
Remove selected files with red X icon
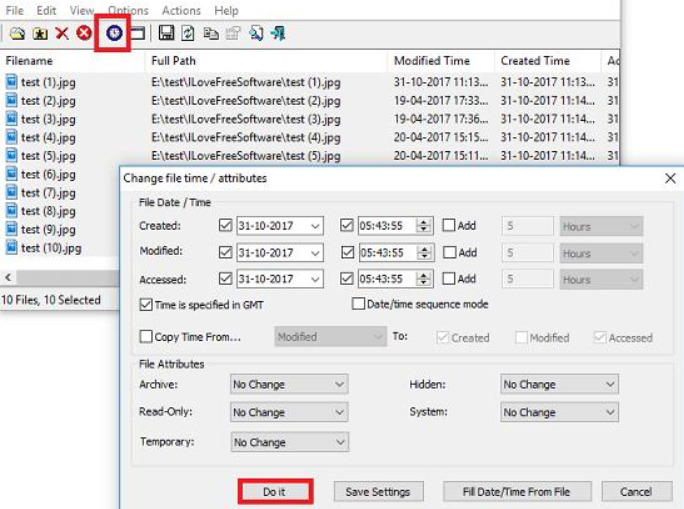point(62,33)
